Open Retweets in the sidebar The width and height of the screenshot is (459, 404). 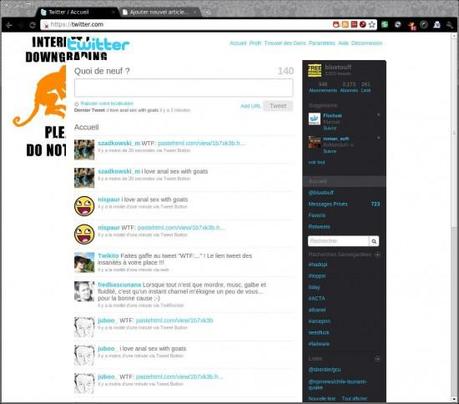click(x=319, y=227)
